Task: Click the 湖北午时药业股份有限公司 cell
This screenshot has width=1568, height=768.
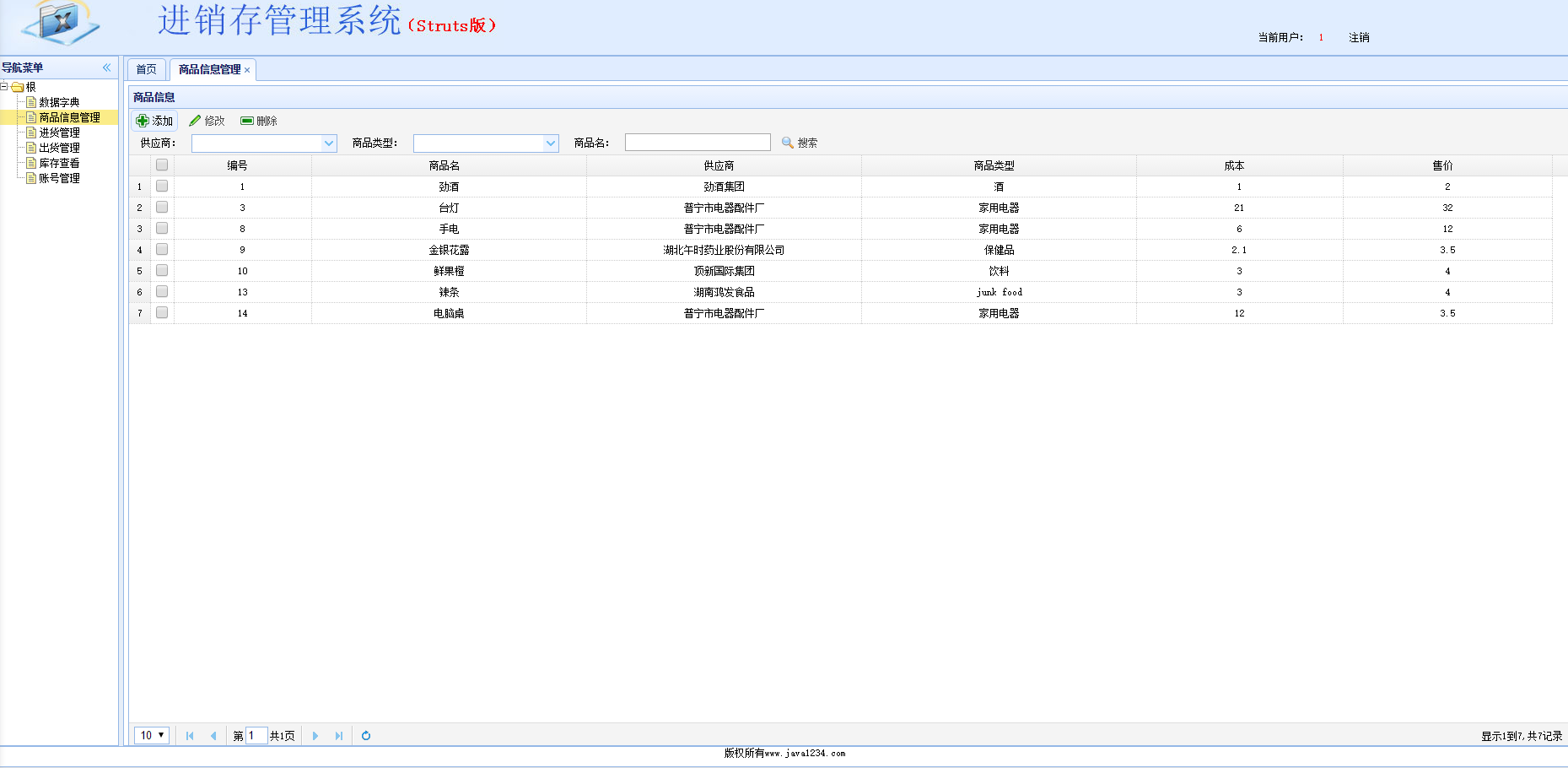Action: pos(724,250)
